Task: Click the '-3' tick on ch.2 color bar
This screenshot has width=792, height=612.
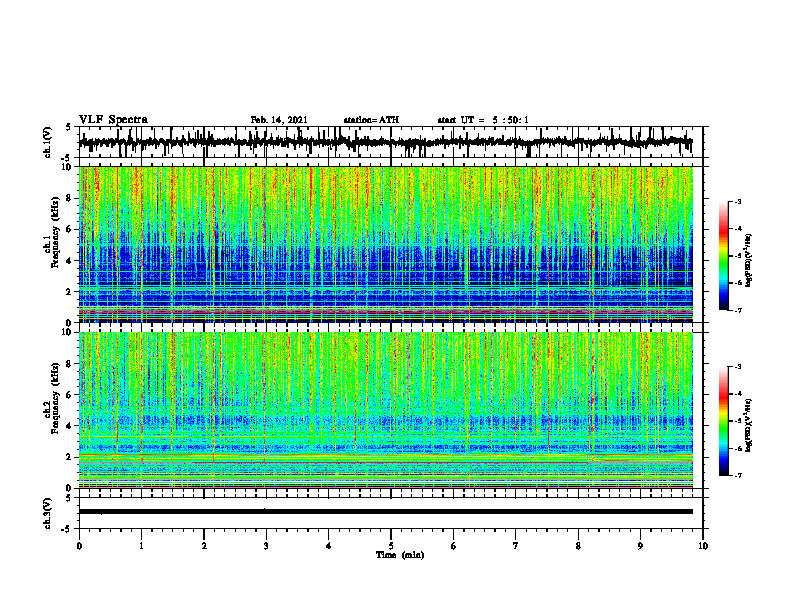Action: click(x=738, y=367)
